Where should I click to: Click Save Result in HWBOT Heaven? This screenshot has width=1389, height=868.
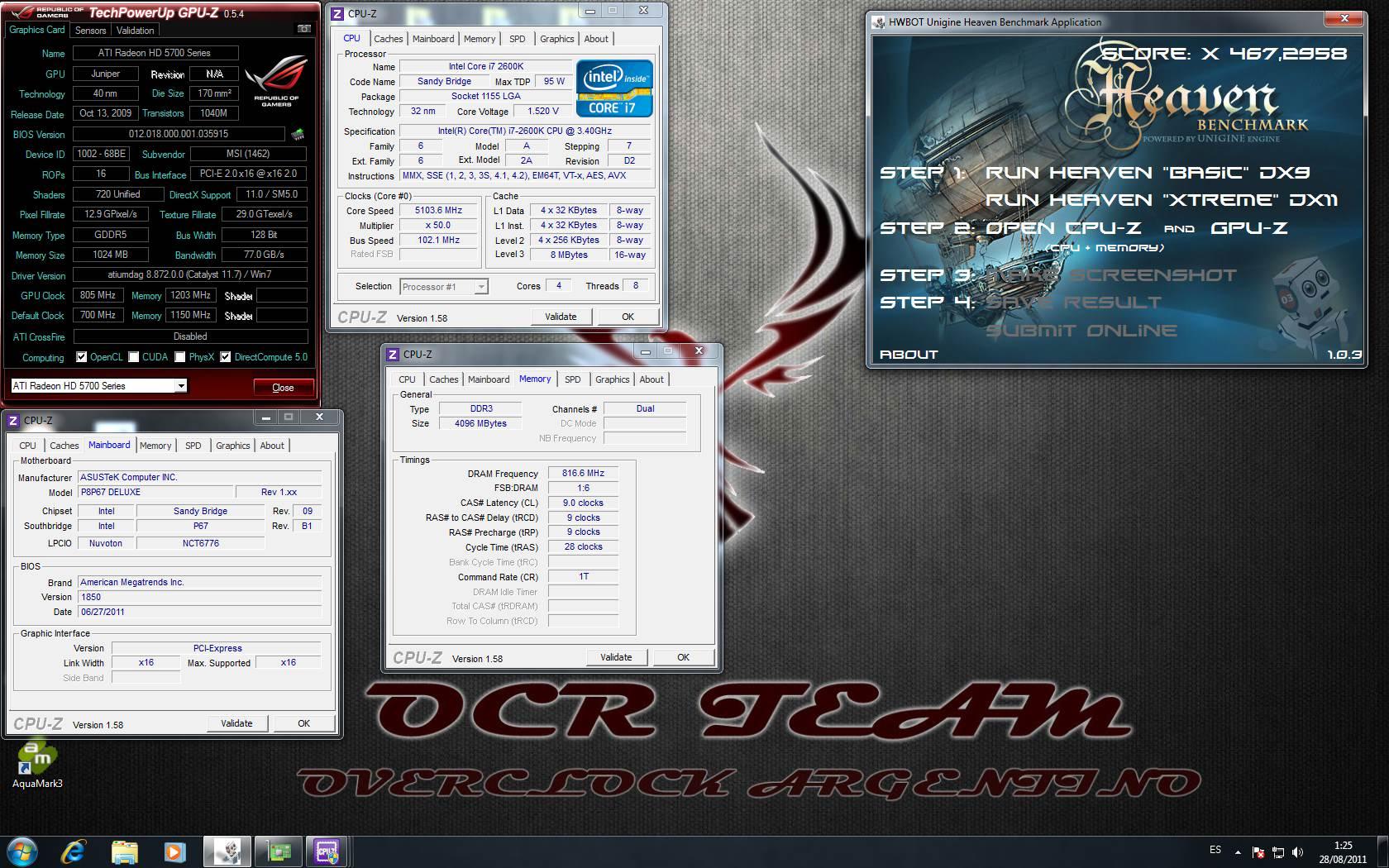tap(1074, 303)
